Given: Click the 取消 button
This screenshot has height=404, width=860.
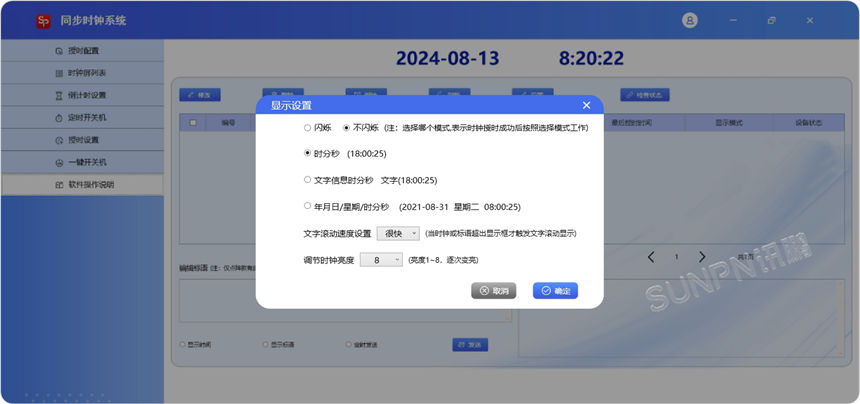Looking at the screenshot, I should 494,291.
